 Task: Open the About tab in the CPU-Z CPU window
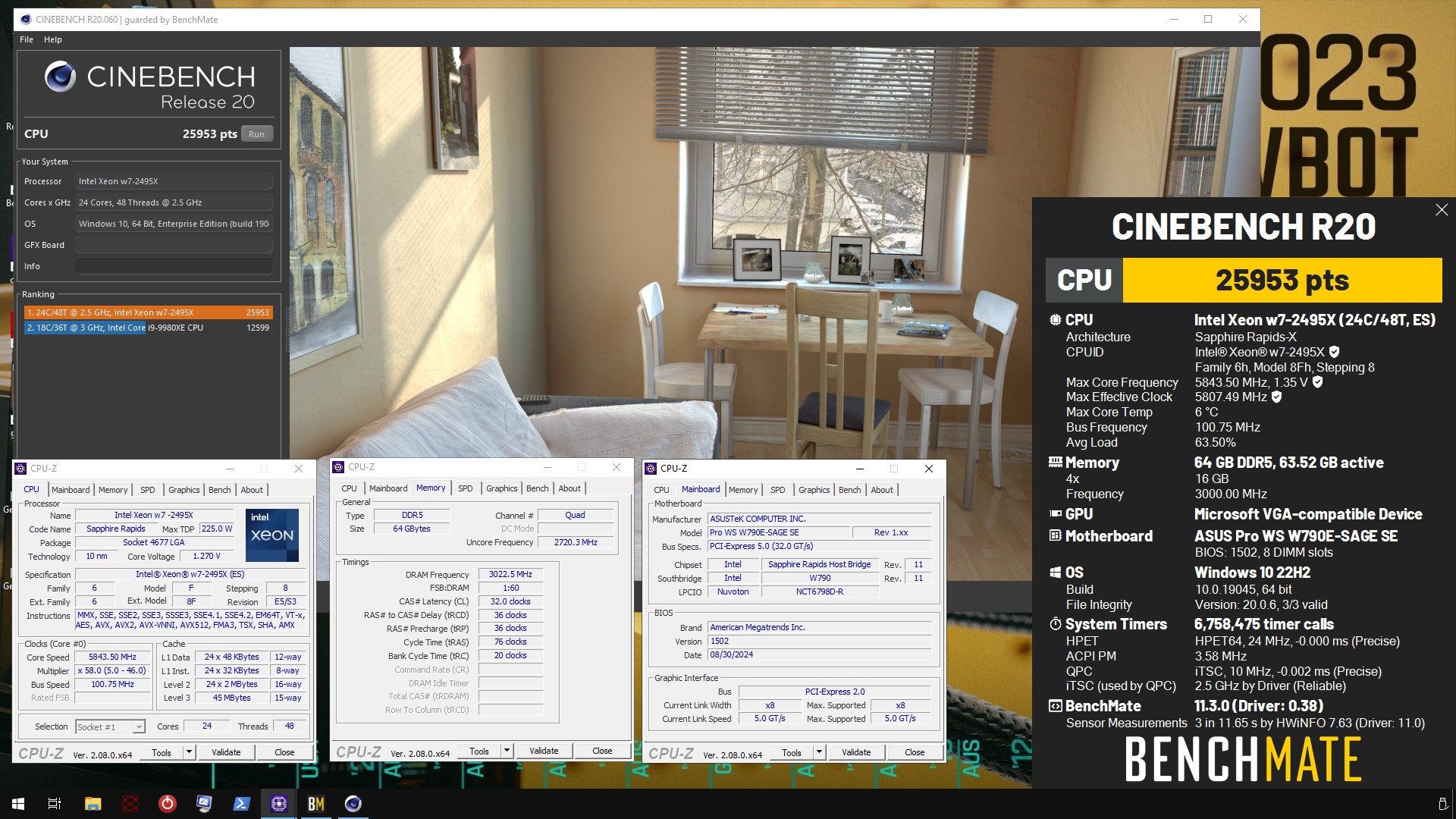252,490
